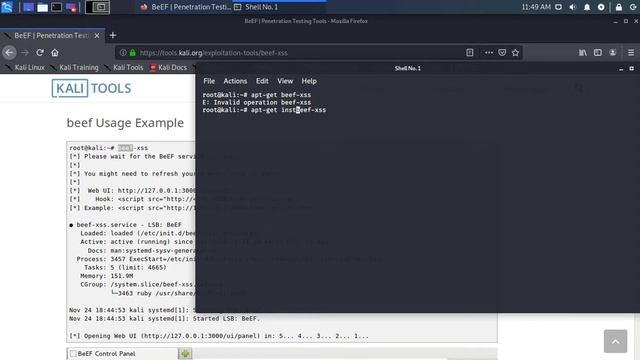The height and width of the screenshot is (360, 640).
Task: Open the terminal Actions menu
Action: (235, 81)
